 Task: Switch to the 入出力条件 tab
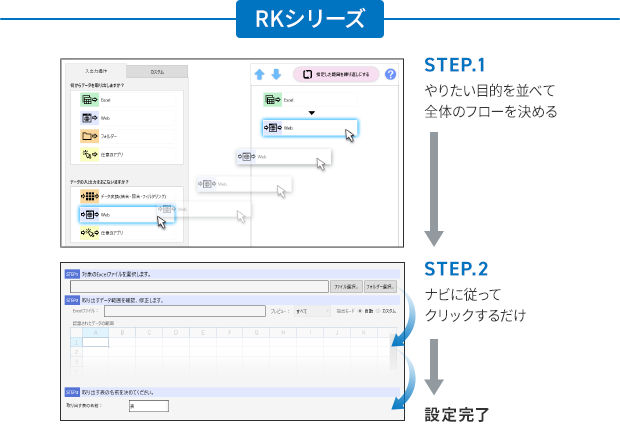pos(97,72)
